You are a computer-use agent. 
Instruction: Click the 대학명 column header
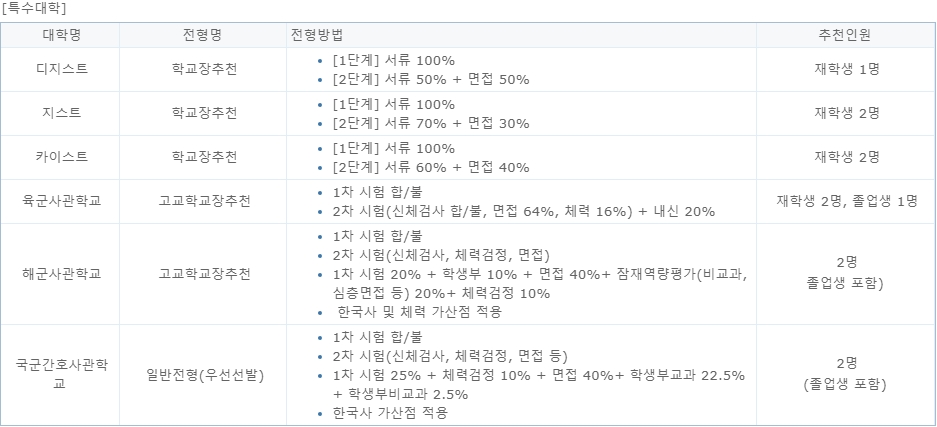point(60,35)
